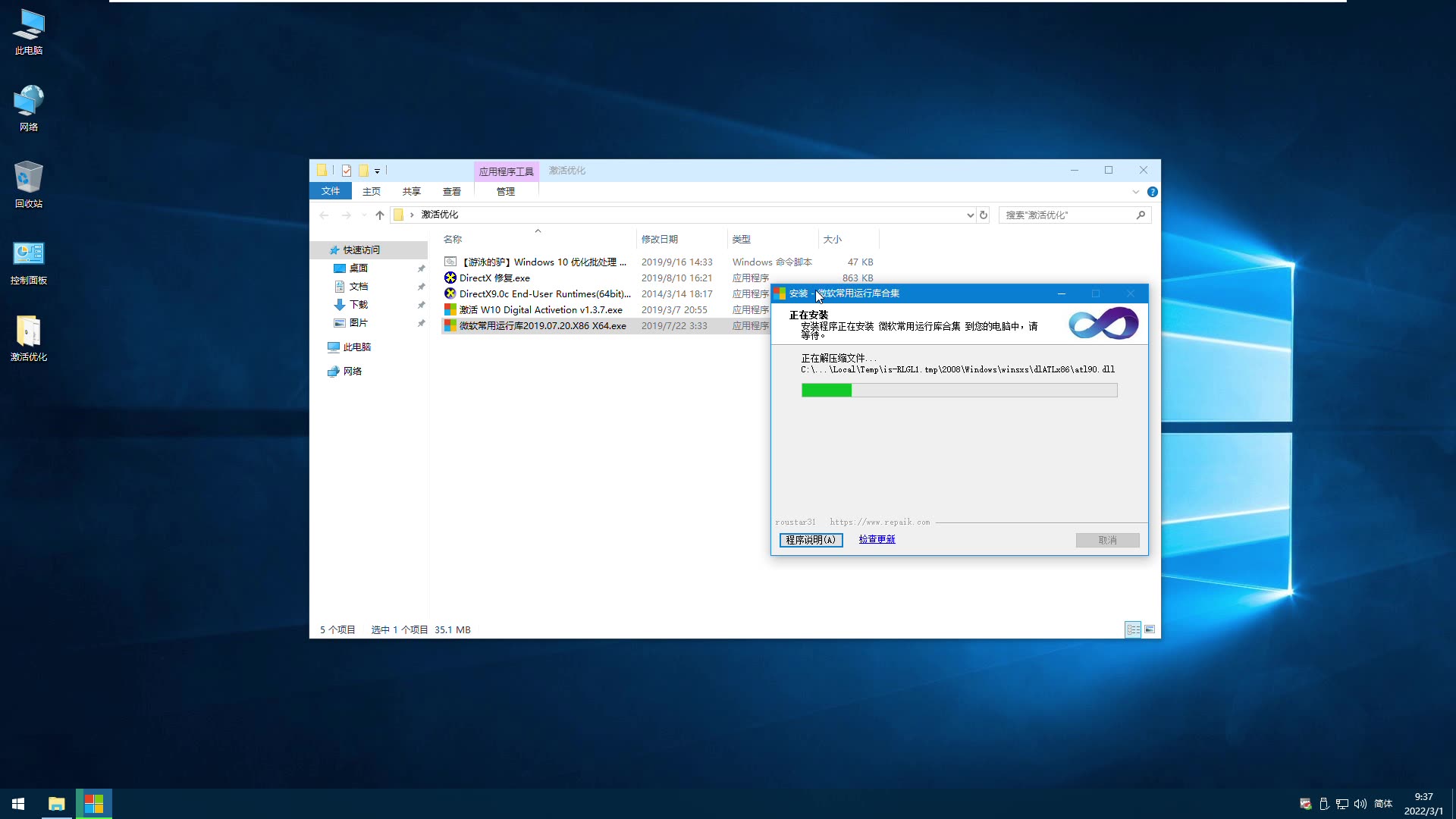Open the Network desktop icon

click(x=29, y=108)
